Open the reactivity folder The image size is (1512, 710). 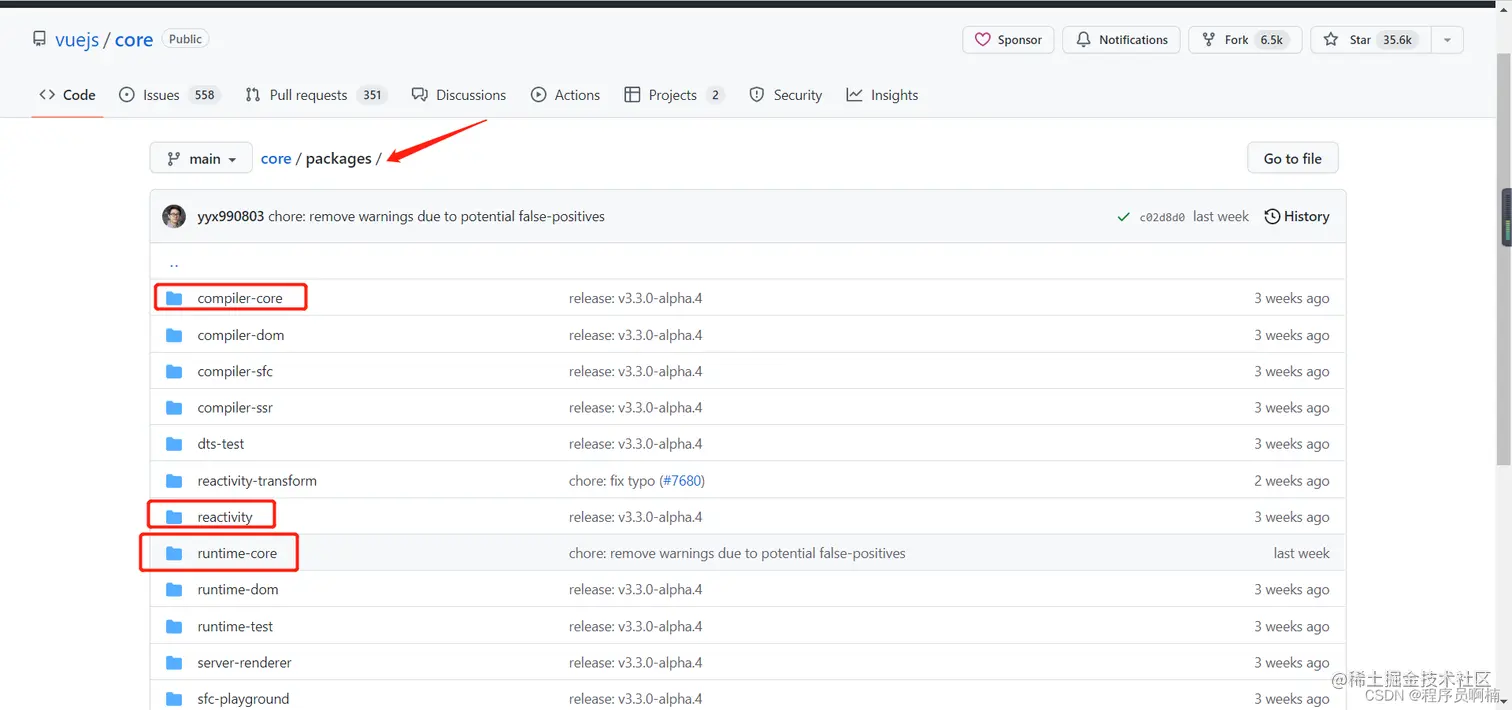point(225,517)
